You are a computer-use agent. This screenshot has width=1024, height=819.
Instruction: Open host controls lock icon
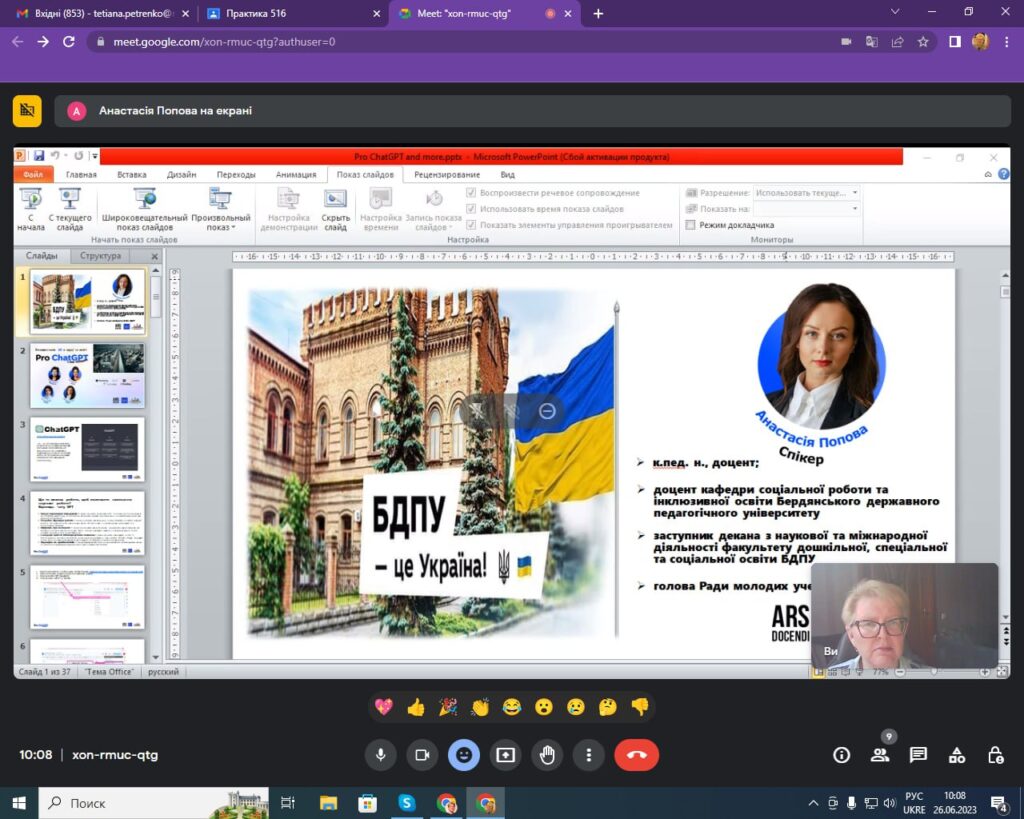pos(995,755)
